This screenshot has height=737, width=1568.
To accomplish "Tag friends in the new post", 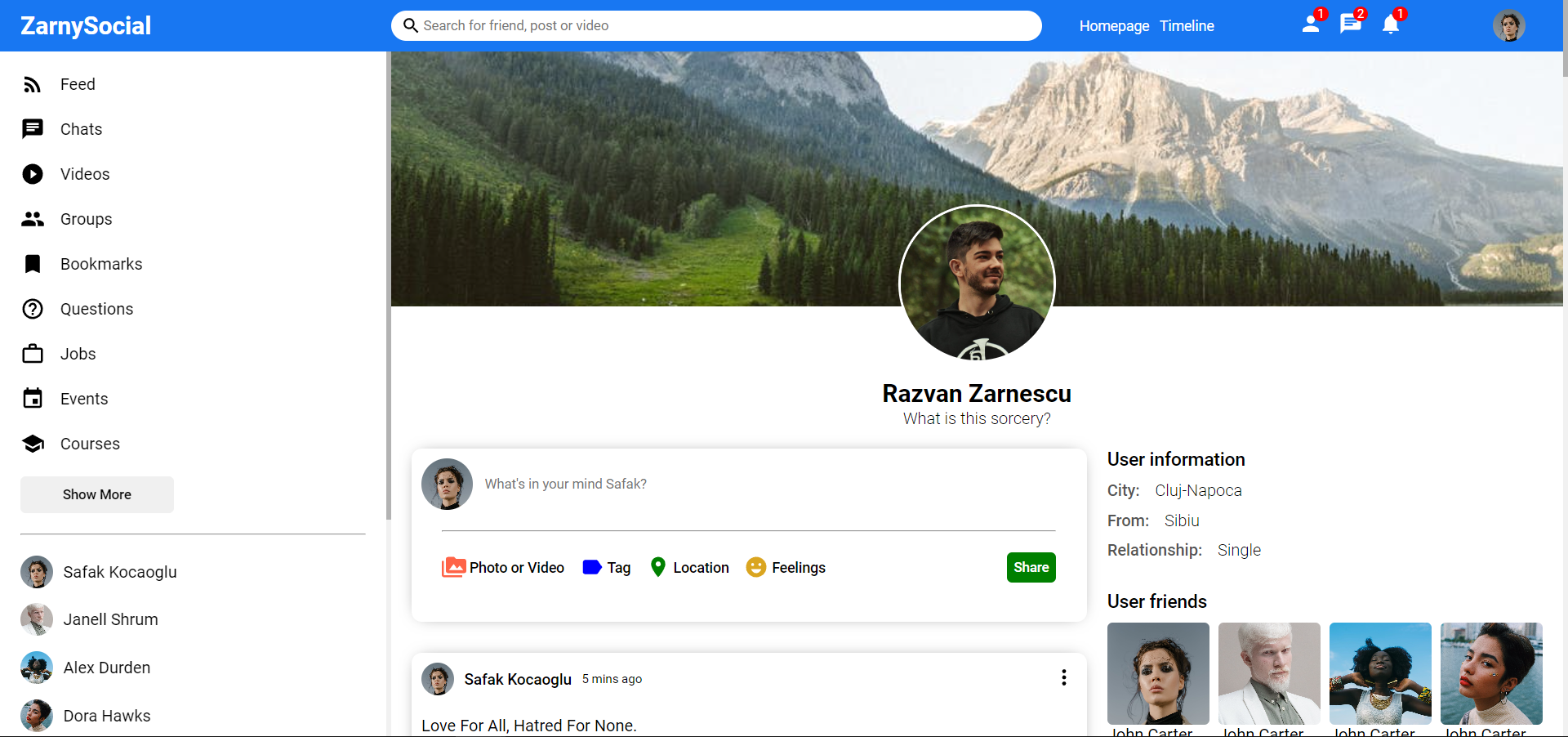I will pos(606,567).
